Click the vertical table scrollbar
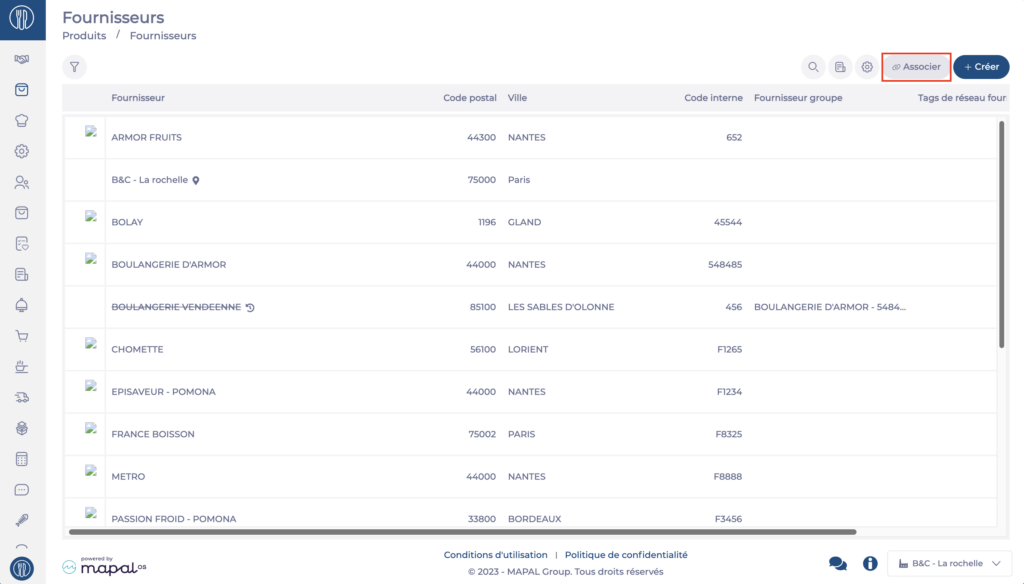The image size is (1024, 584). 1001,234
